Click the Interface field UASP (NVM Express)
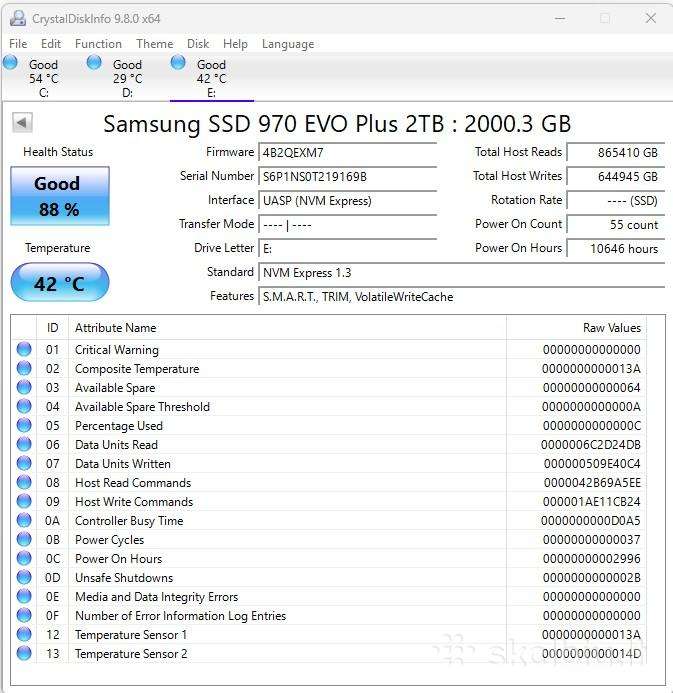Viewport: 673px width, 693px height. tap(347, 201)
